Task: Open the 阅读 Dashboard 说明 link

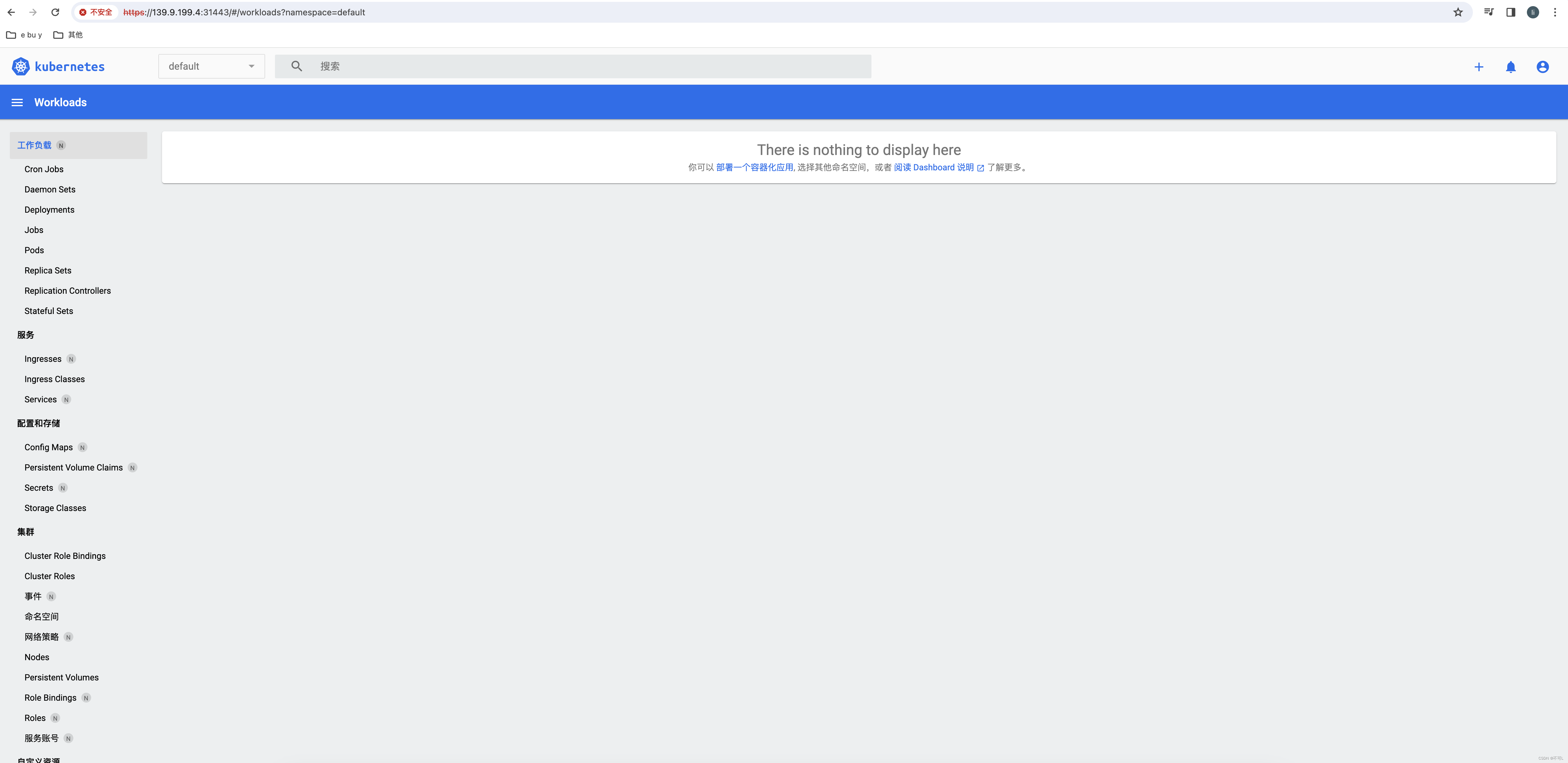Action: [x=933, y=168]
